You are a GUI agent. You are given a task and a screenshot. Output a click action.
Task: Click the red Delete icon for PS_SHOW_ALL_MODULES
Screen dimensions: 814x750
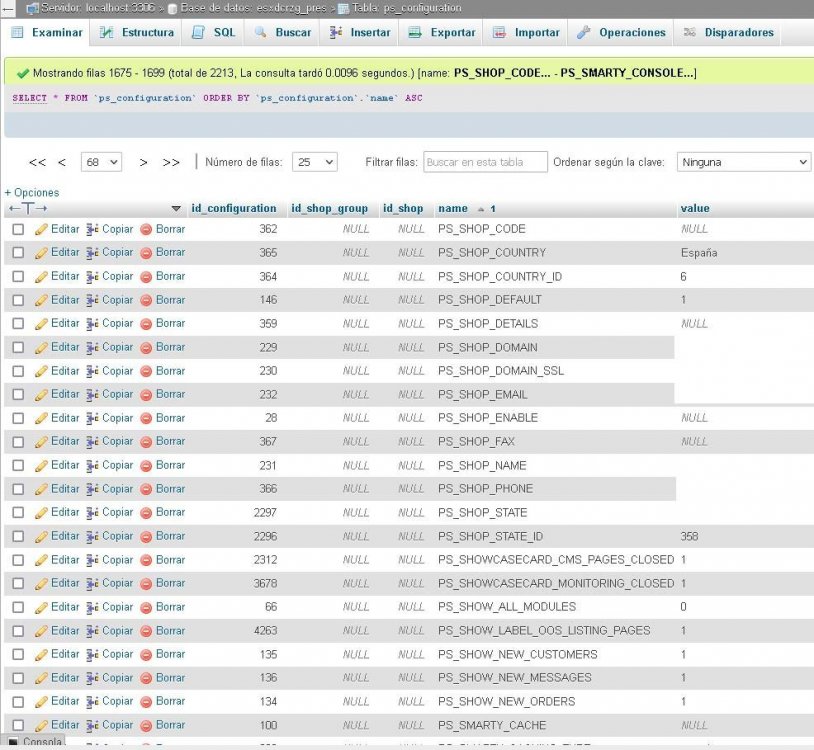[x=146, y=607]
